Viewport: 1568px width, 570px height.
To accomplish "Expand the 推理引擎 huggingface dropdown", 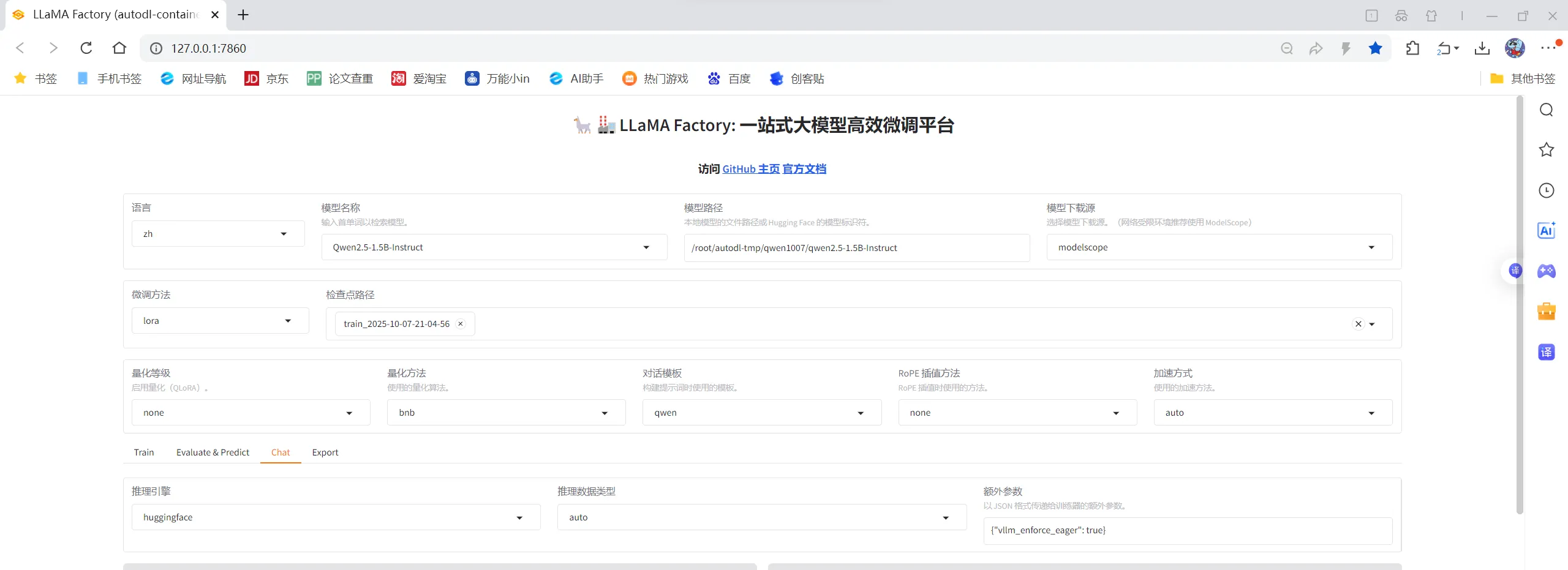I will tap(336, 517).
